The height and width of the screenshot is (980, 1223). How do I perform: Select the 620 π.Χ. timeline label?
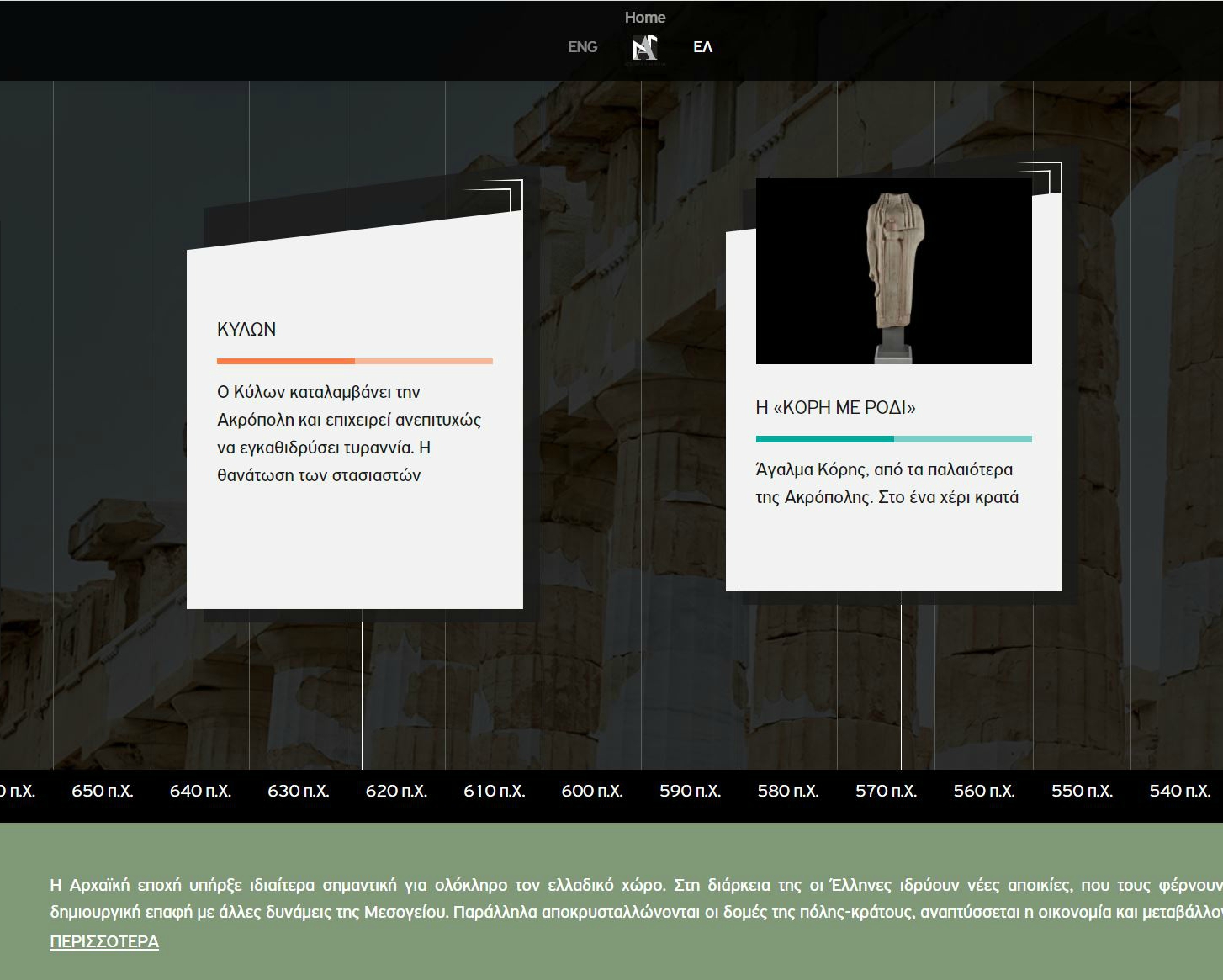[x=396, y=791]
